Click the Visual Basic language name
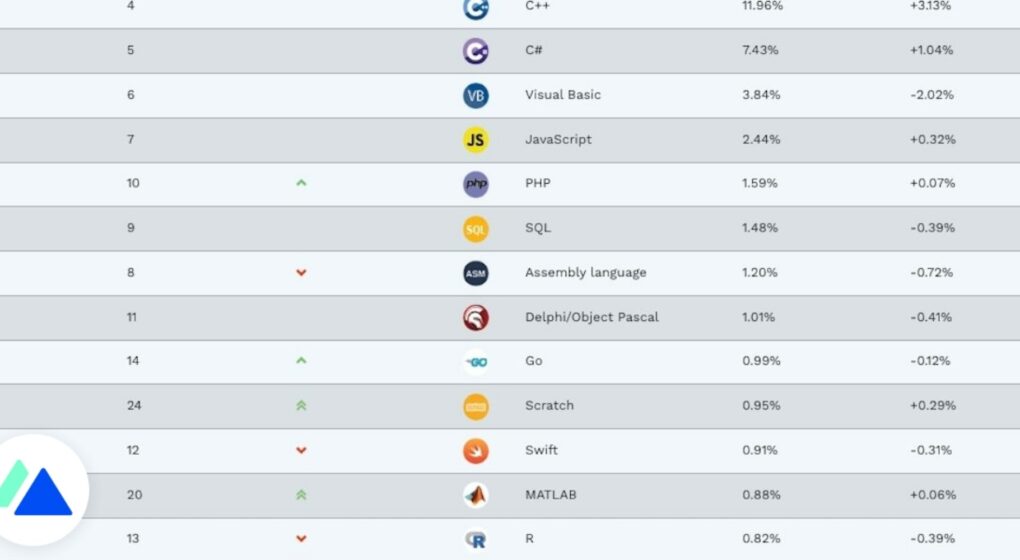This screenshot has width=1020, height=560. [x=563, y=95]
